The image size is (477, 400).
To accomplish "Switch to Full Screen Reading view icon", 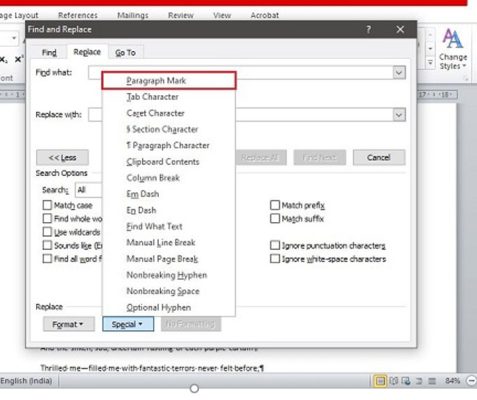I will click(394, 381).
